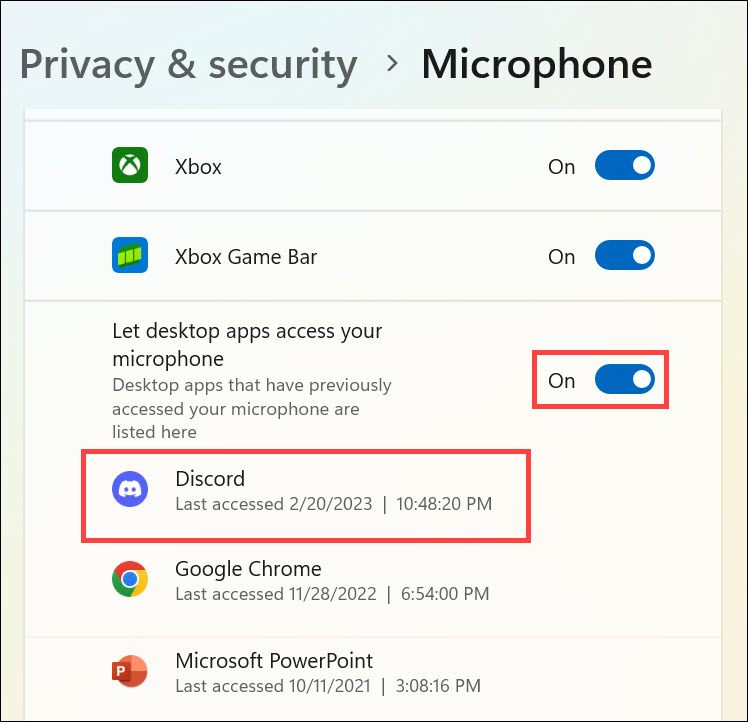Go back to Privacy & security breadcrumb

click(x=188, y=65)
